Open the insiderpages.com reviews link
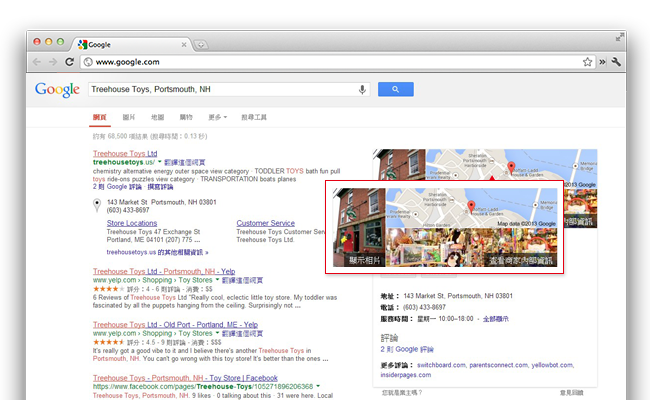 [x=406, y=375]
